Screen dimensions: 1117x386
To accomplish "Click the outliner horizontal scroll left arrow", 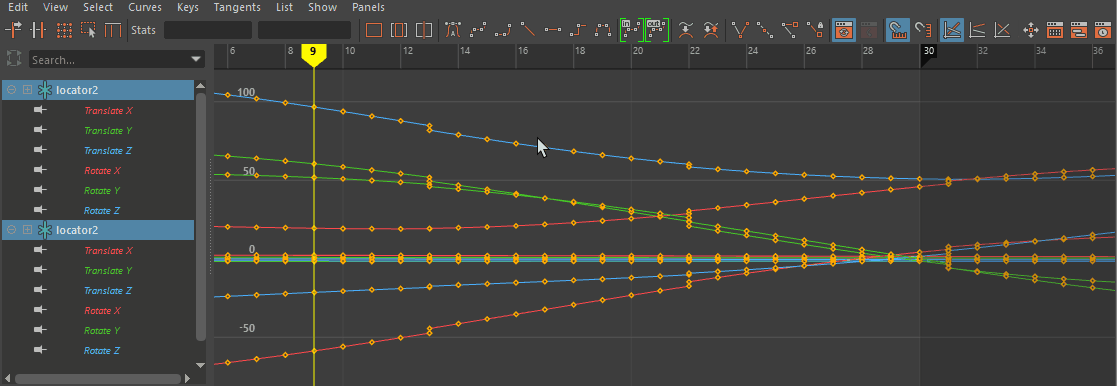I will [8, 378].
